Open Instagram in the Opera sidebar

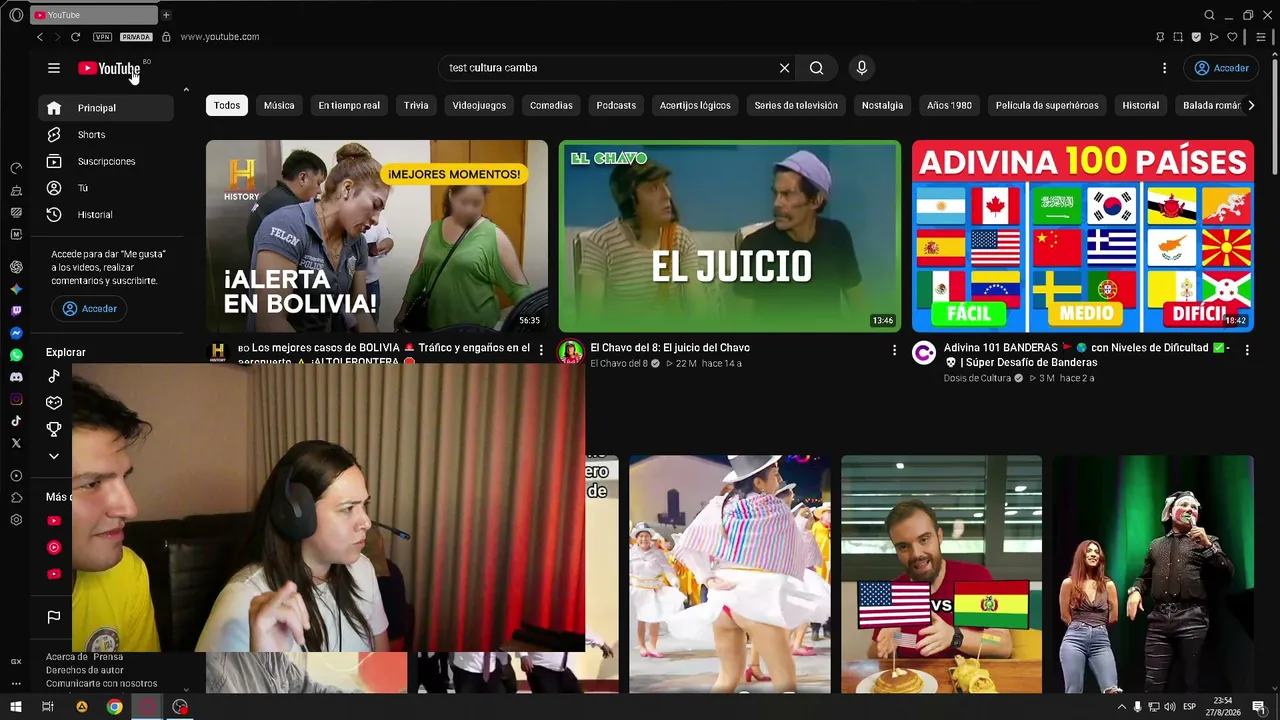pyautogui.click(x=16, y=399)
